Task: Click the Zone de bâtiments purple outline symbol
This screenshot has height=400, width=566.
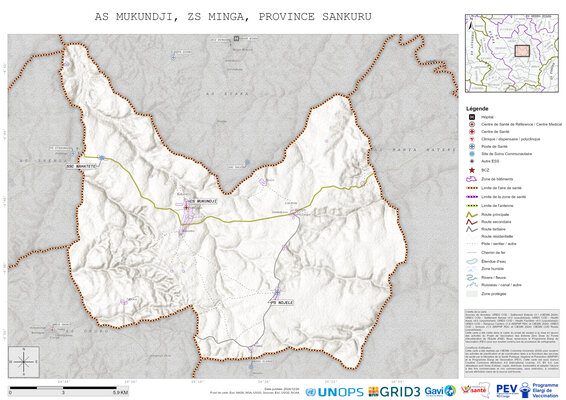Action: (x=471, y=179)
